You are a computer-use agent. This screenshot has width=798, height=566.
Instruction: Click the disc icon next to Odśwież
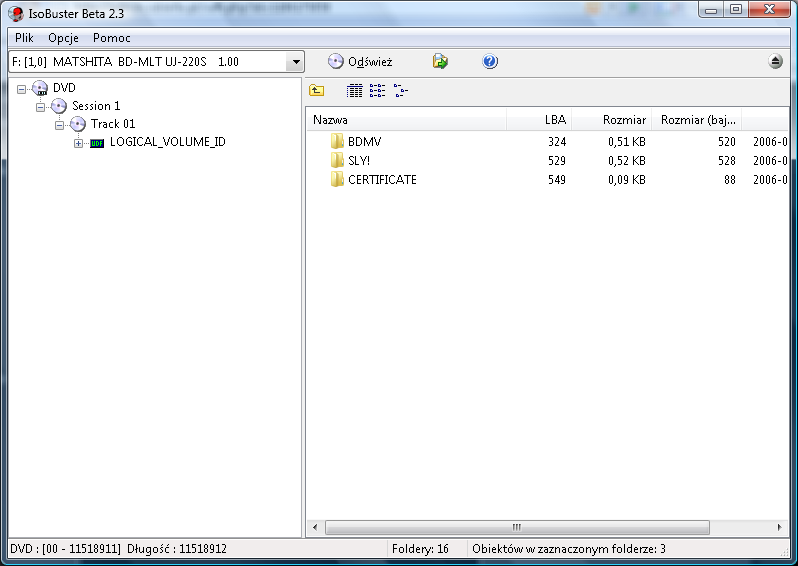(x=335, y=62)
